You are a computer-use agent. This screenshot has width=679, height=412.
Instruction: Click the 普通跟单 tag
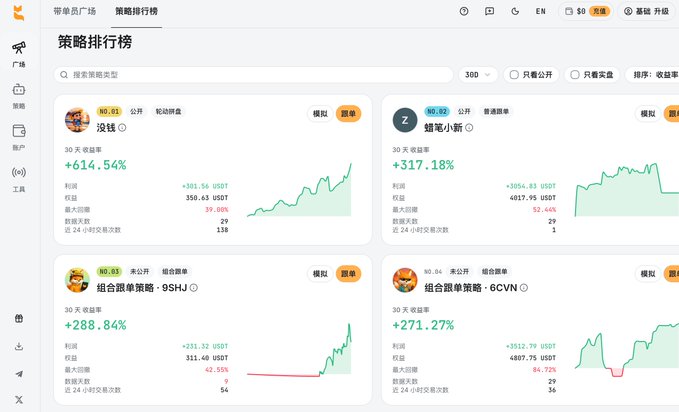[x=496, y=112]
